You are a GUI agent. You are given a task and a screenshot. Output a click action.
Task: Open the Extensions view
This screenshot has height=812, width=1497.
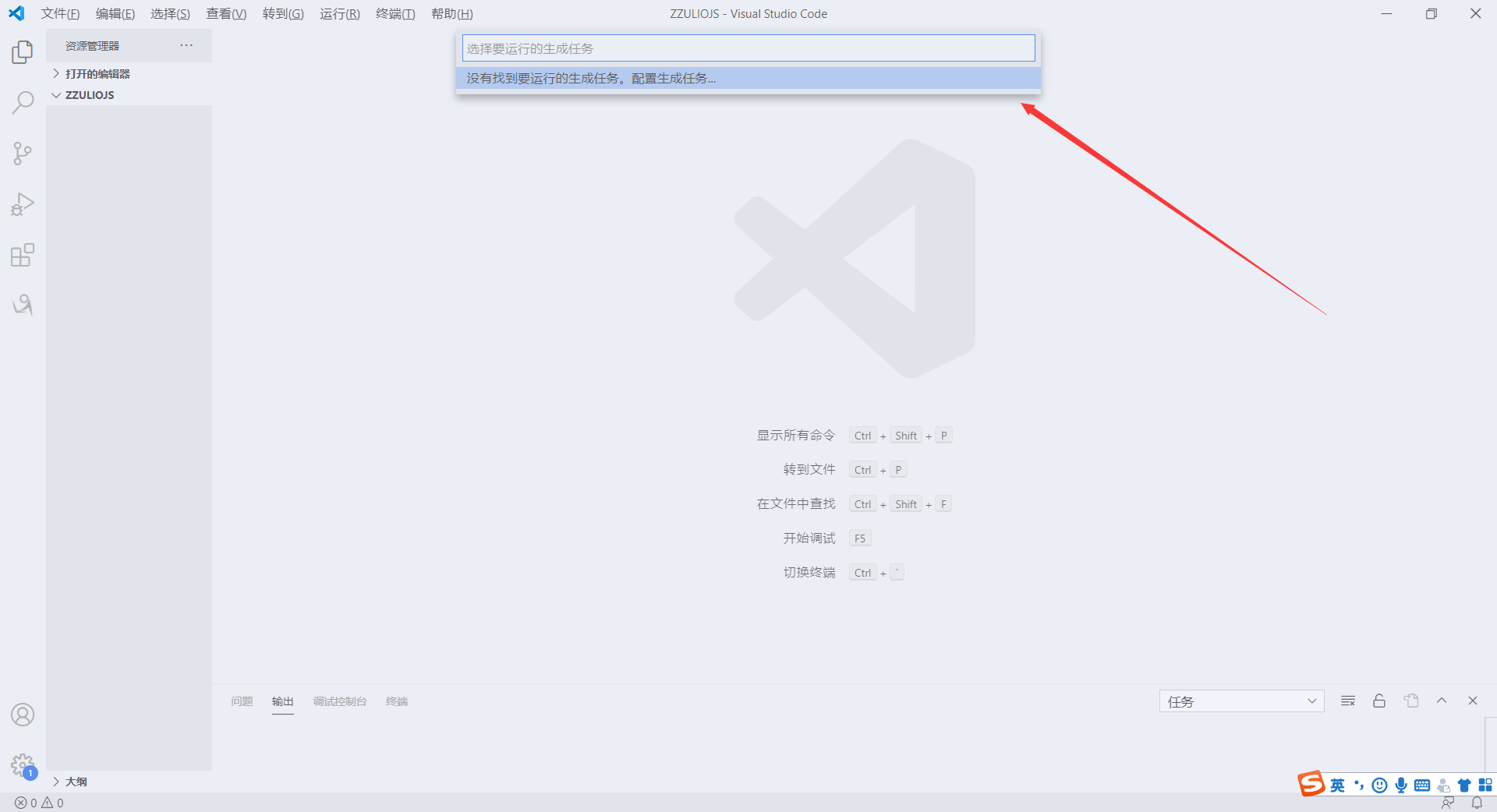23,255
